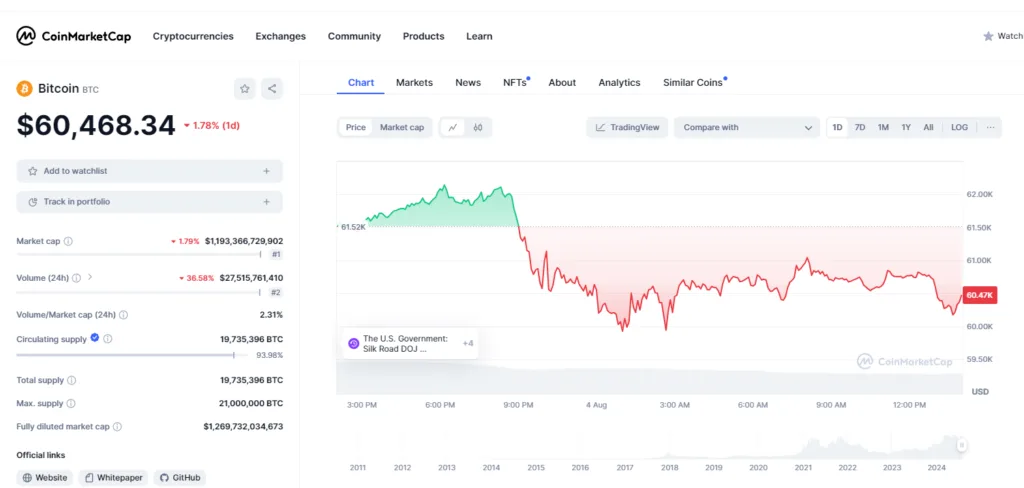Add Bitcoin to favorites via star icon
1024x488 pixels.
(245, 88)
